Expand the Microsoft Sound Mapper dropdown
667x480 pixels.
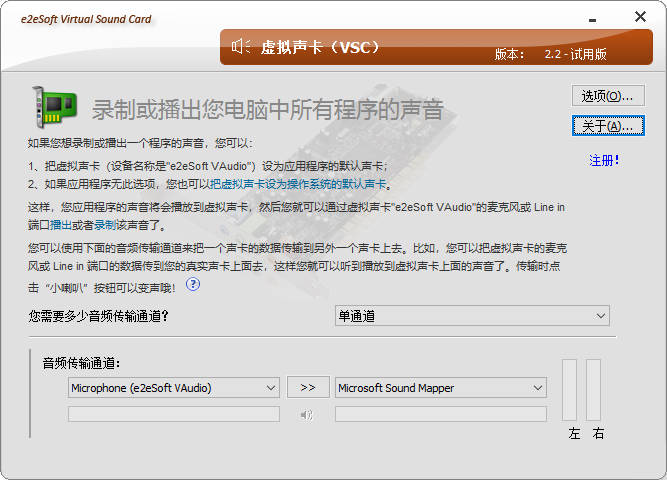tap(441, 388)
